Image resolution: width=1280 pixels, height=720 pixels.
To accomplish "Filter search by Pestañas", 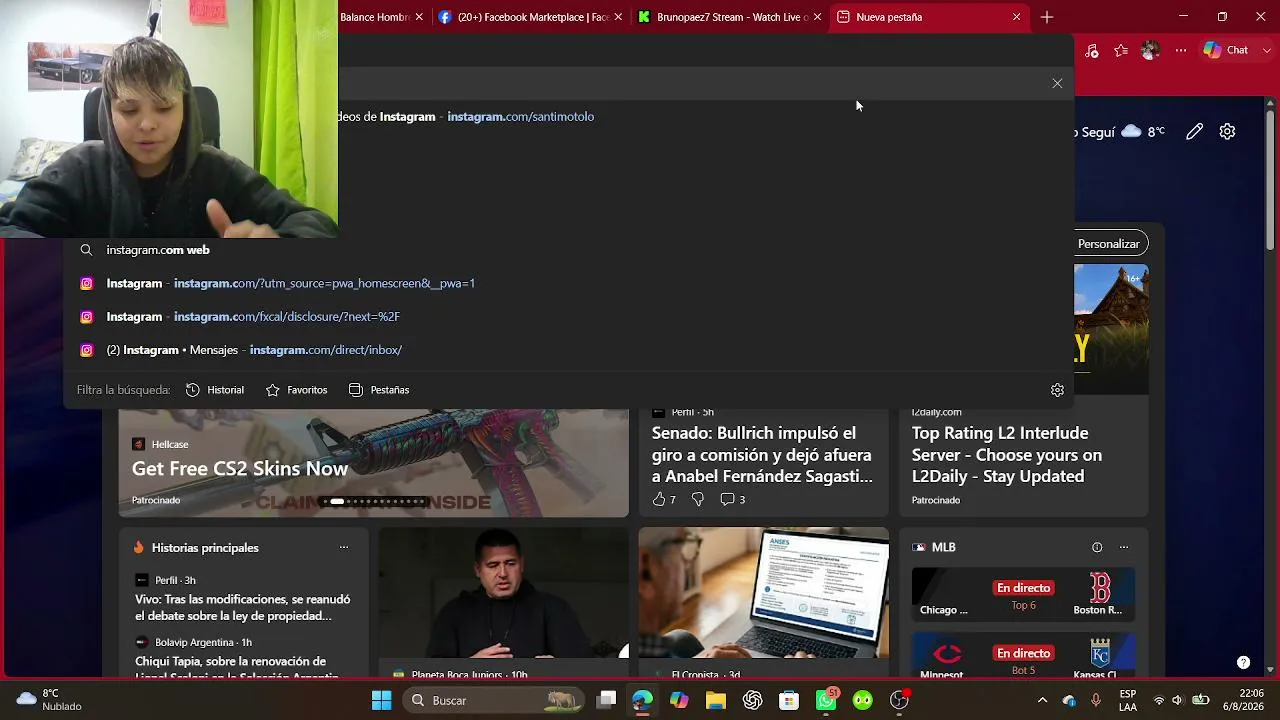I will [x=379, y=390].
